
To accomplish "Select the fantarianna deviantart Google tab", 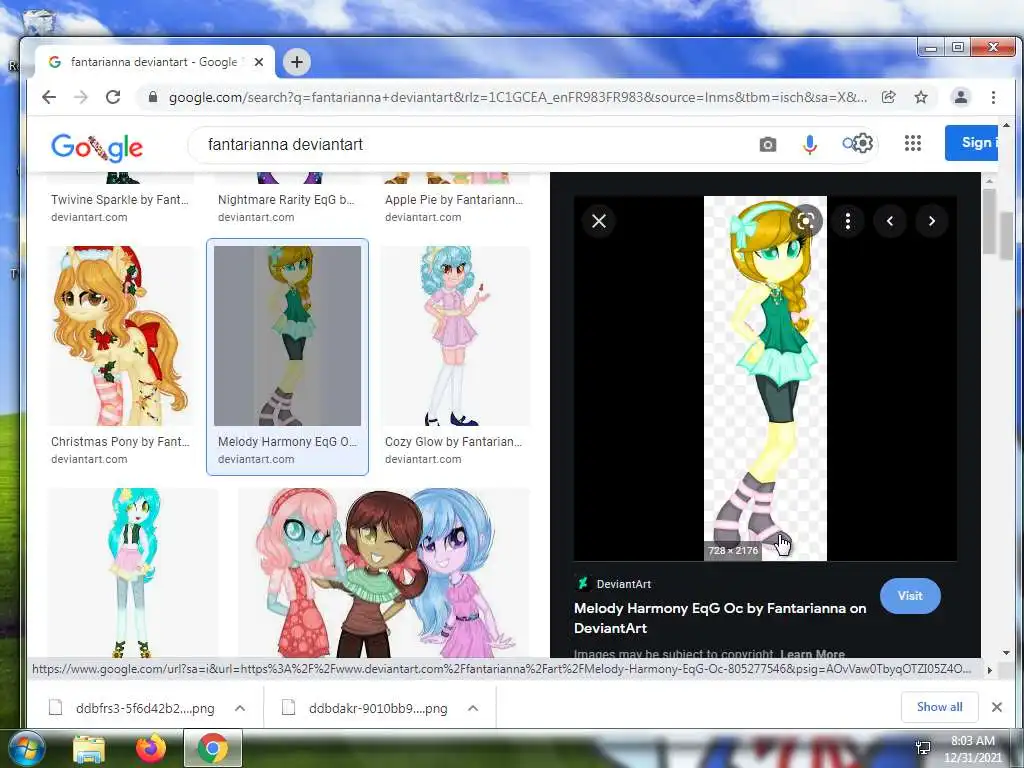I will click(x=155, y=62).
